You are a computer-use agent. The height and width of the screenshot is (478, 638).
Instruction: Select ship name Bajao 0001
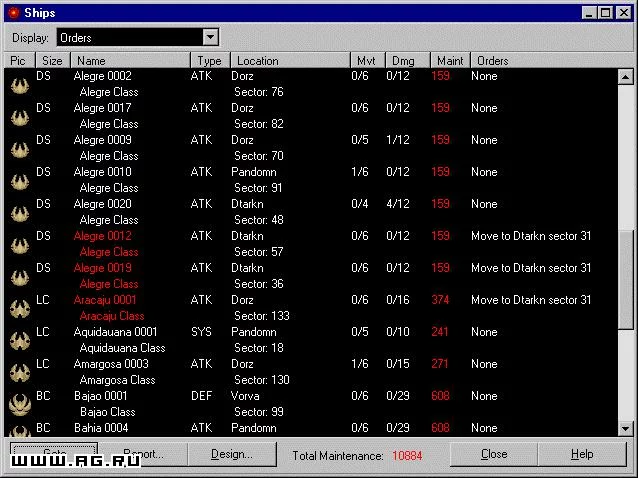click(101, 396)
